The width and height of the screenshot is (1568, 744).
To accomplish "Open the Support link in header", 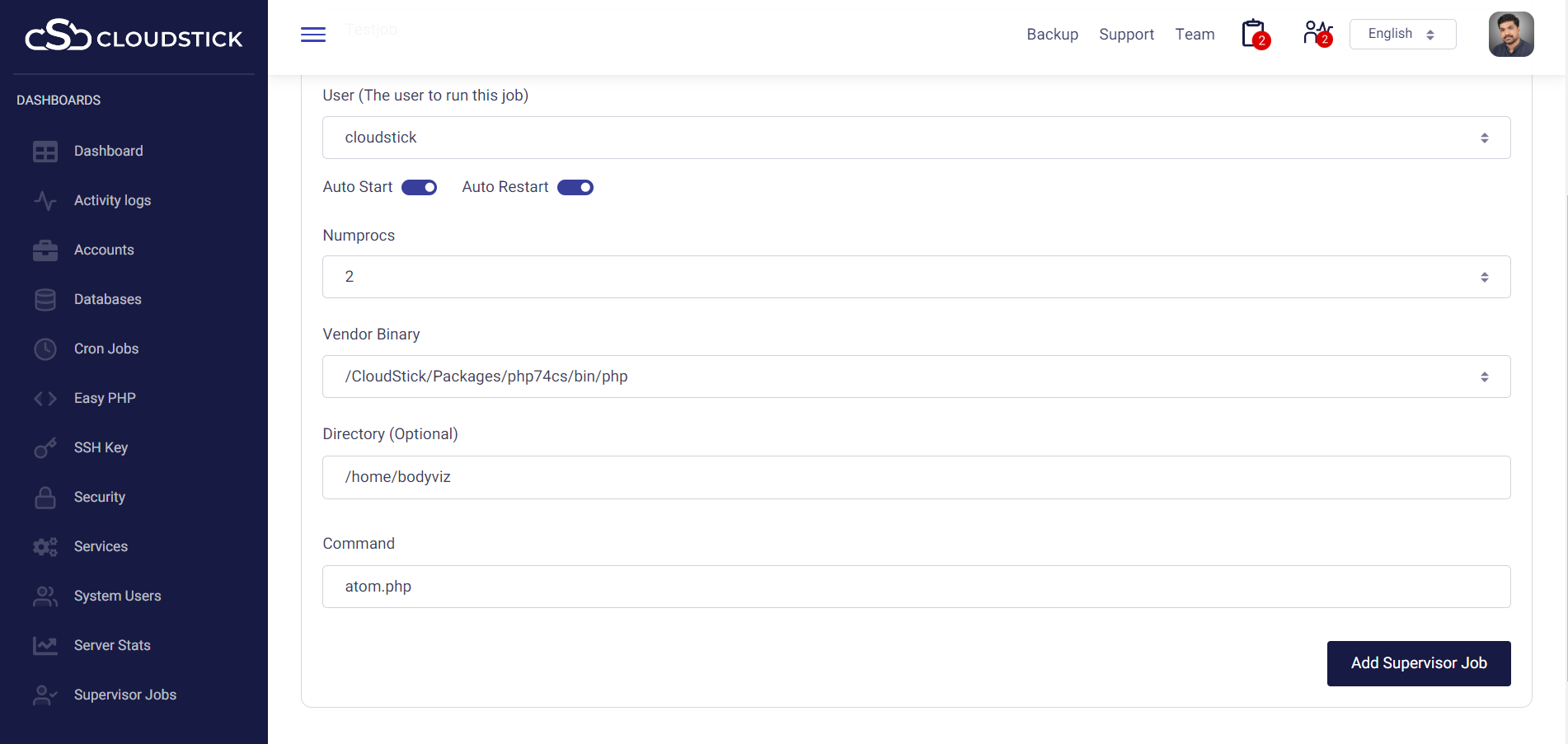I will click(x=1126, y=35).
